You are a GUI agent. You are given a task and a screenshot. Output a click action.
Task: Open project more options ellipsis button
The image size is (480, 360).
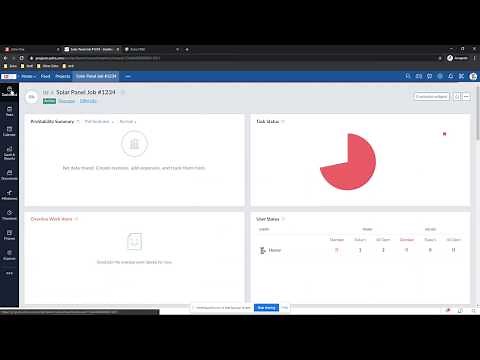pos(466,97)
